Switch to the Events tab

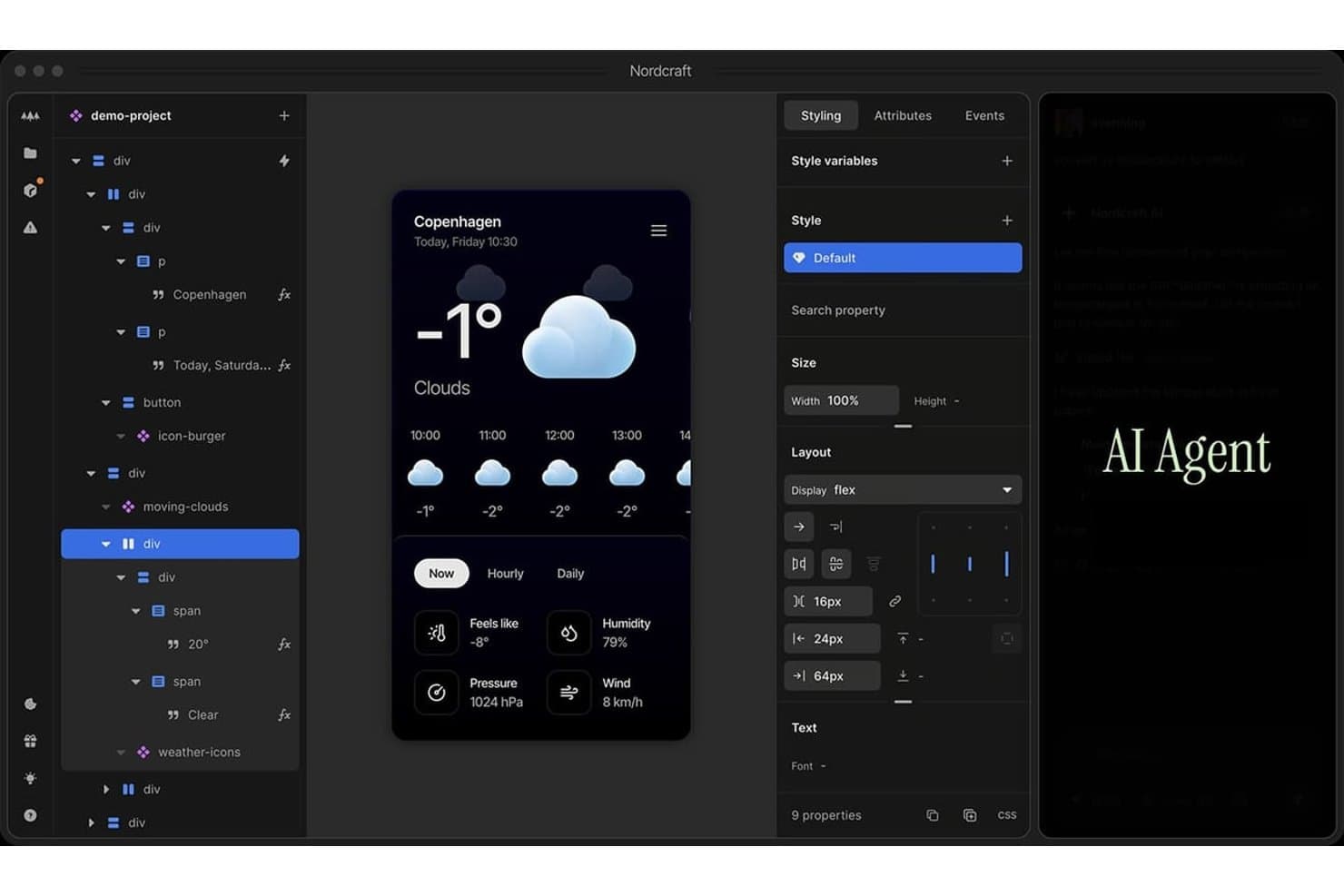(984, 115)
